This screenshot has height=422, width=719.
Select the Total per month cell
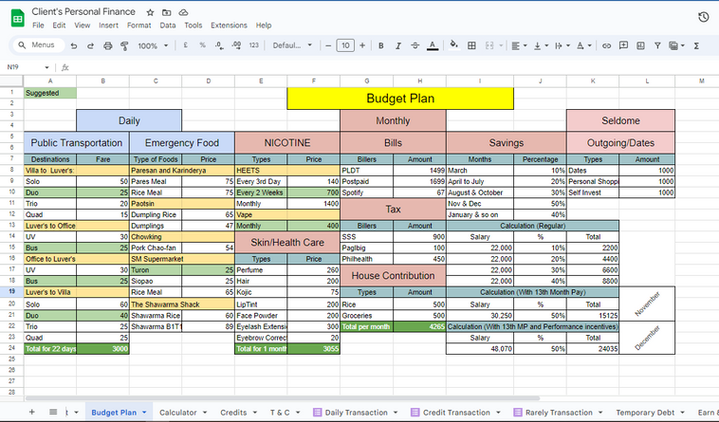tap(366, 327)
